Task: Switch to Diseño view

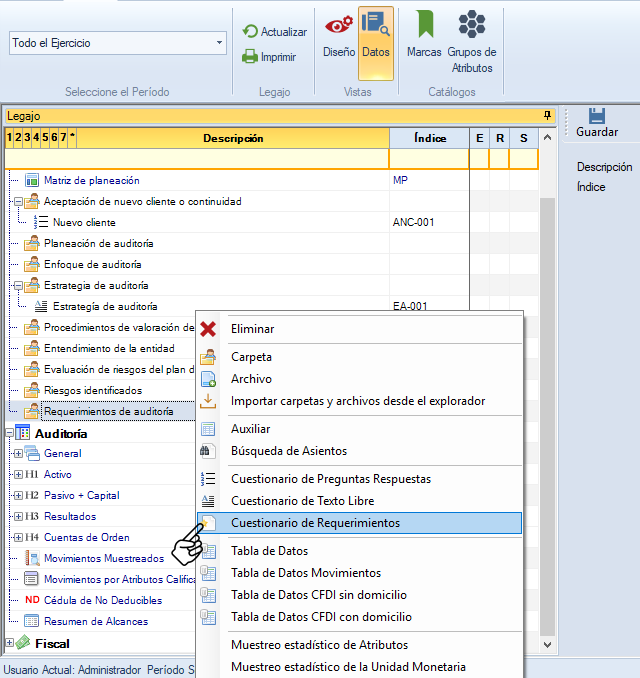Action: click(x=338, y=34)
